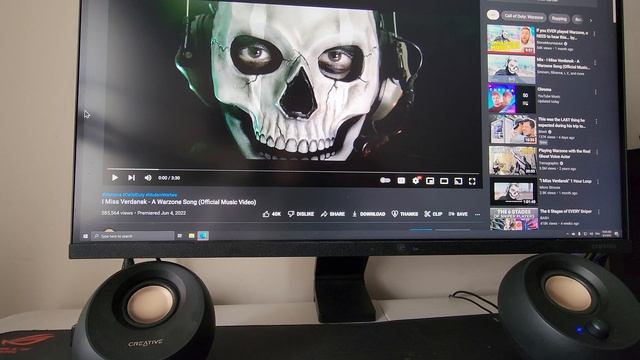The image size is (640, 360).
Task: Open options menu for 'If you EVER played Warzone'
Action: pyautogui.click(x=594, y=34)
